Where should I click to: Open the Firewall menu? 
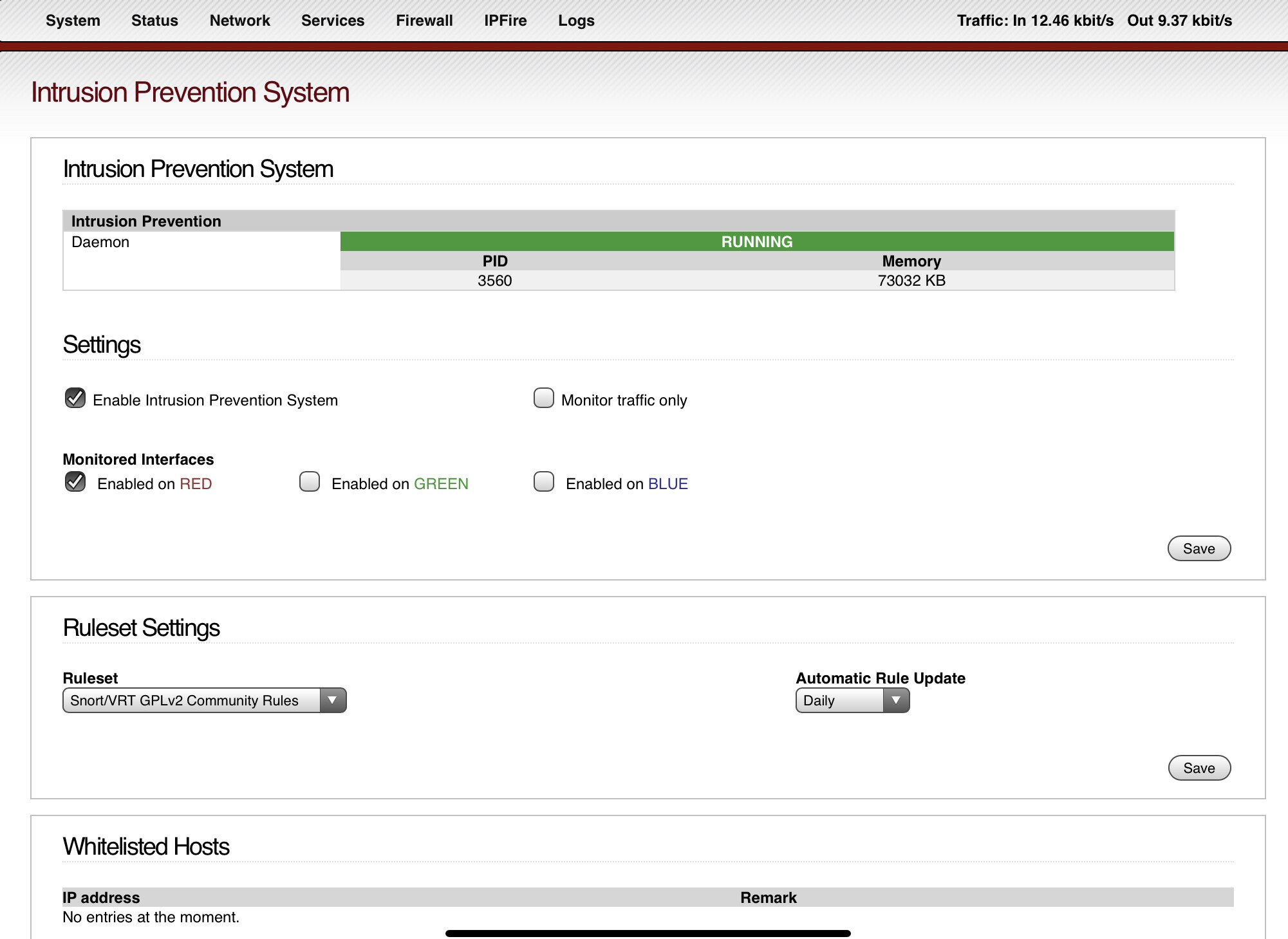click(x=424, y=21)
